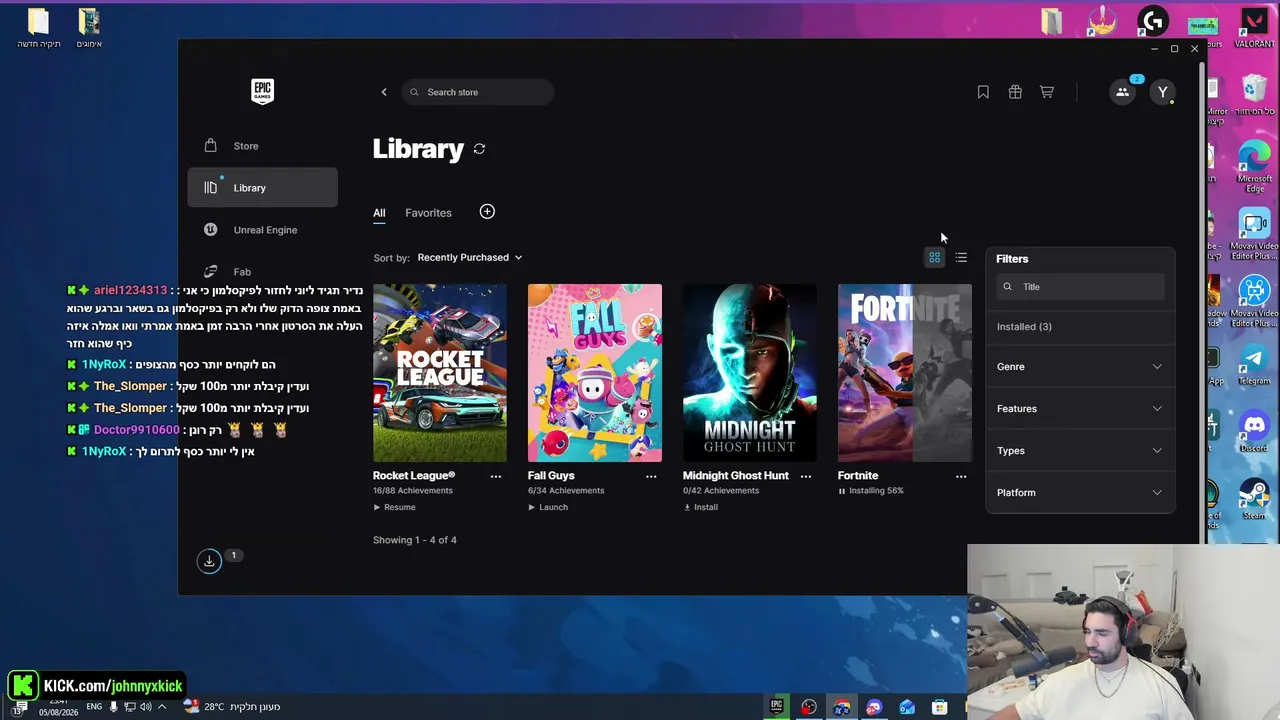This screenshot has width=1280, height=720.
Task: Switch the ENG keyboard language indicator
Action: (x=94, y=707)
